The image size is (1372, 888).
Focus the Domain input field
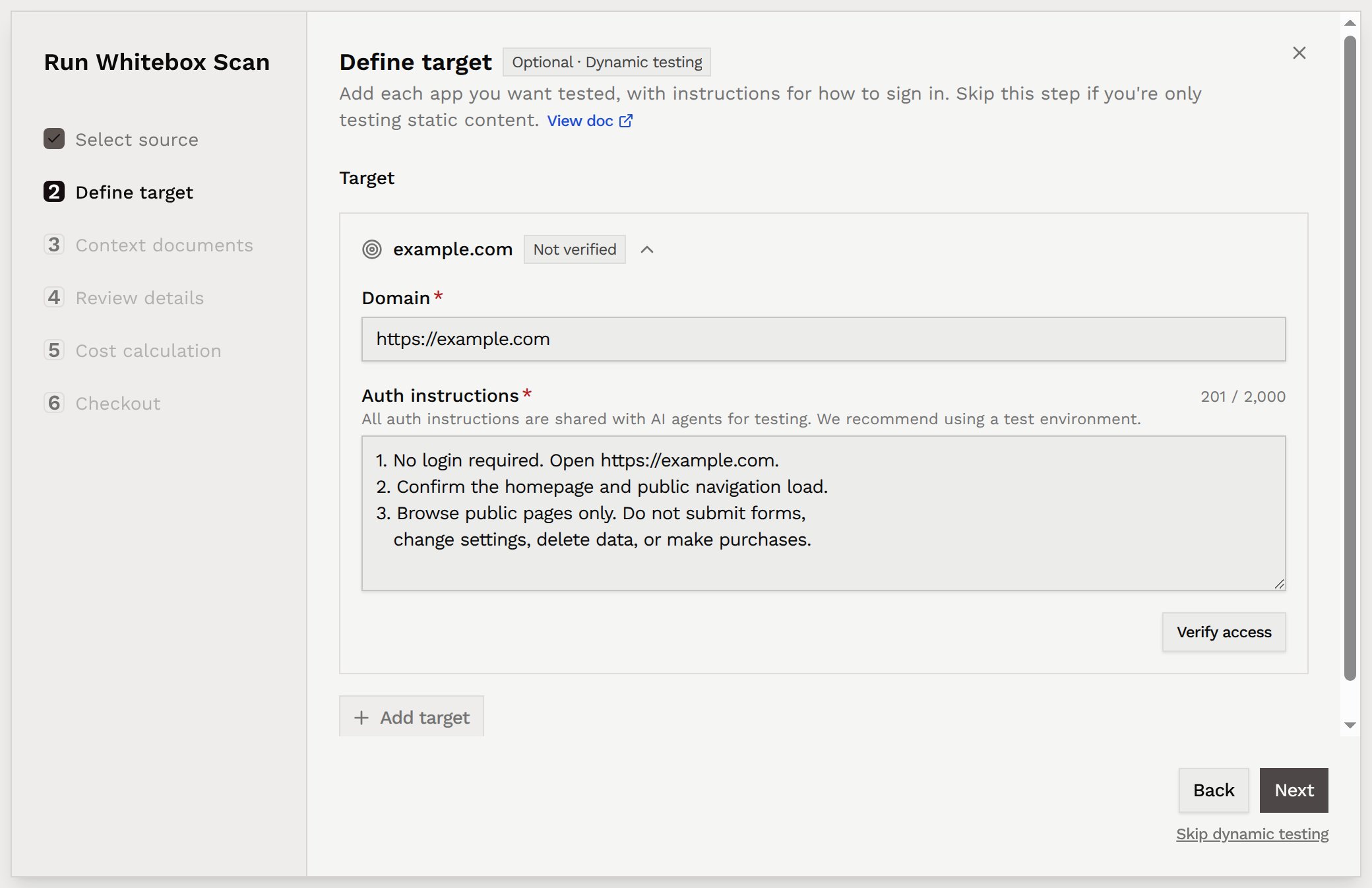point(823,339)
